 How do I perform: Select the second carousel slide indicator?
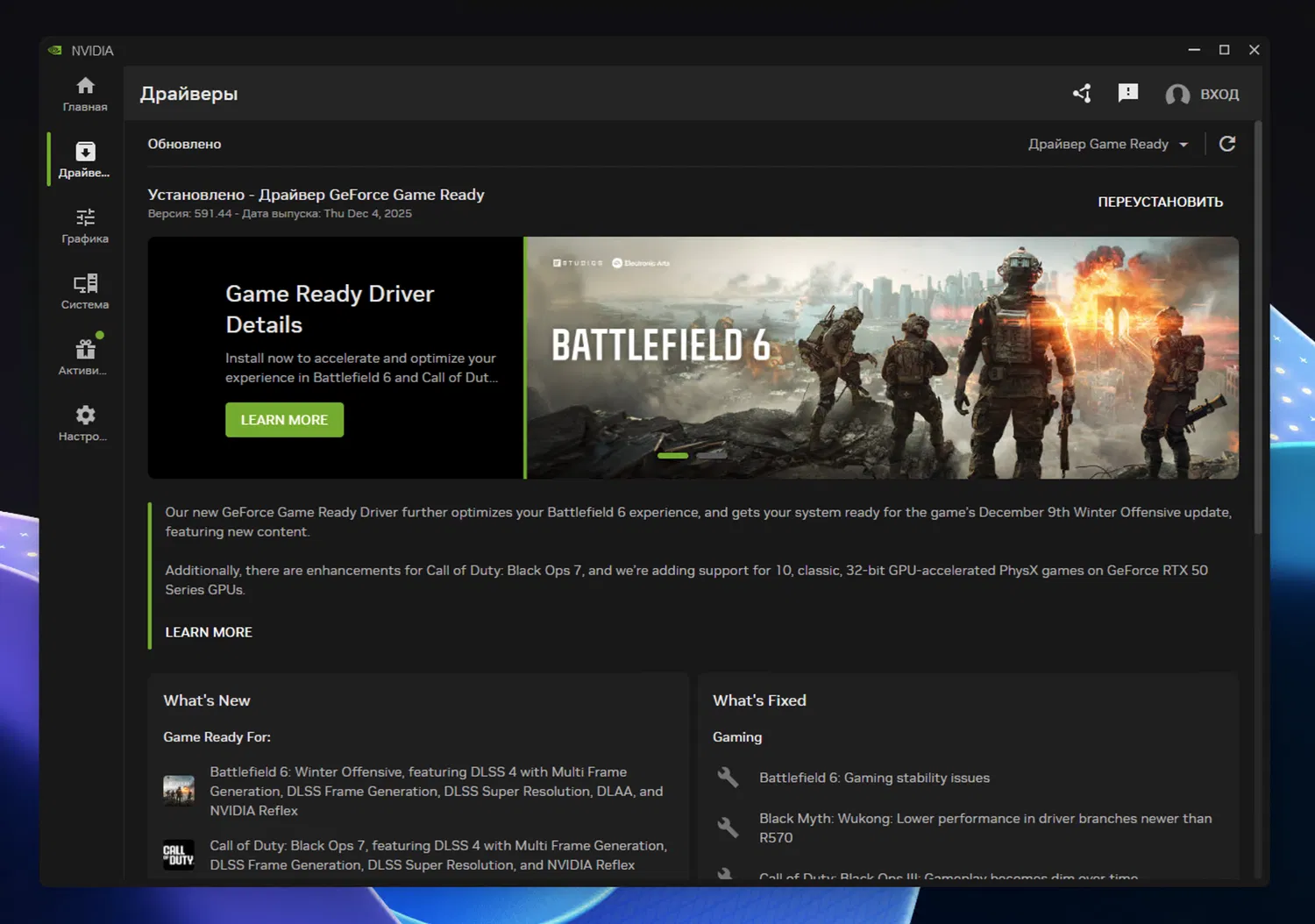711,456
